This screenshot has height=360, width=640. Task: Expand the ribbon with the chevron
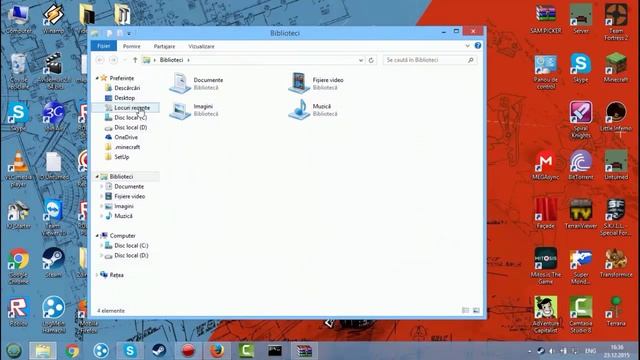click(x=467, y=46)
